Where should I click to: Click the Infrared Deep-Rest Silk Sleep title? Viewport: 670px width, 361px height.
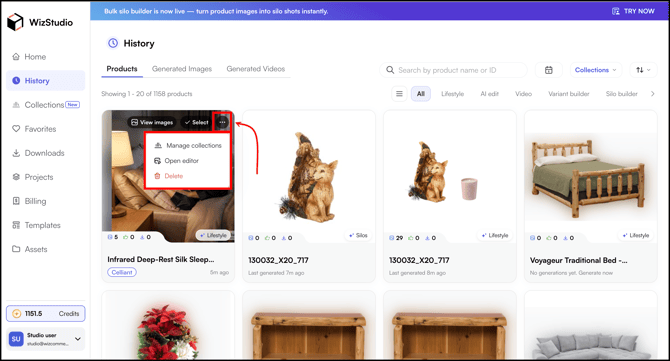pyautogui.click(x=161, y=259)
